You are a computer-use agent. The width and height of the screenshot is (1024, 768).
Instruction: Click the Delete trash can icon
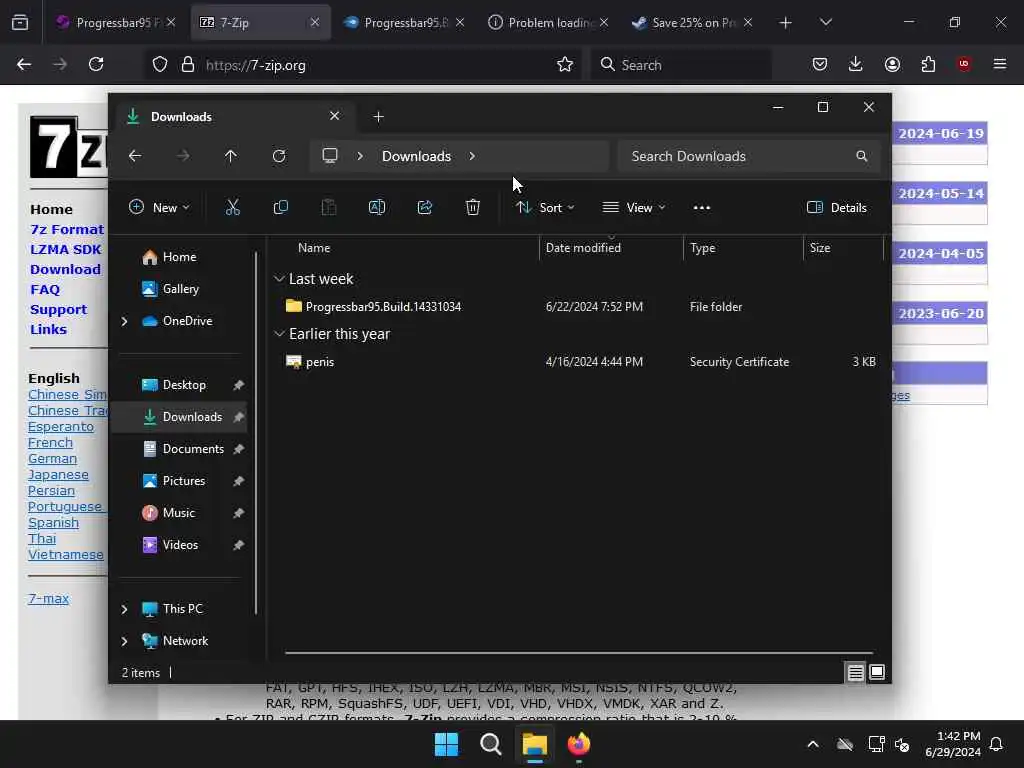click(473, 208)
